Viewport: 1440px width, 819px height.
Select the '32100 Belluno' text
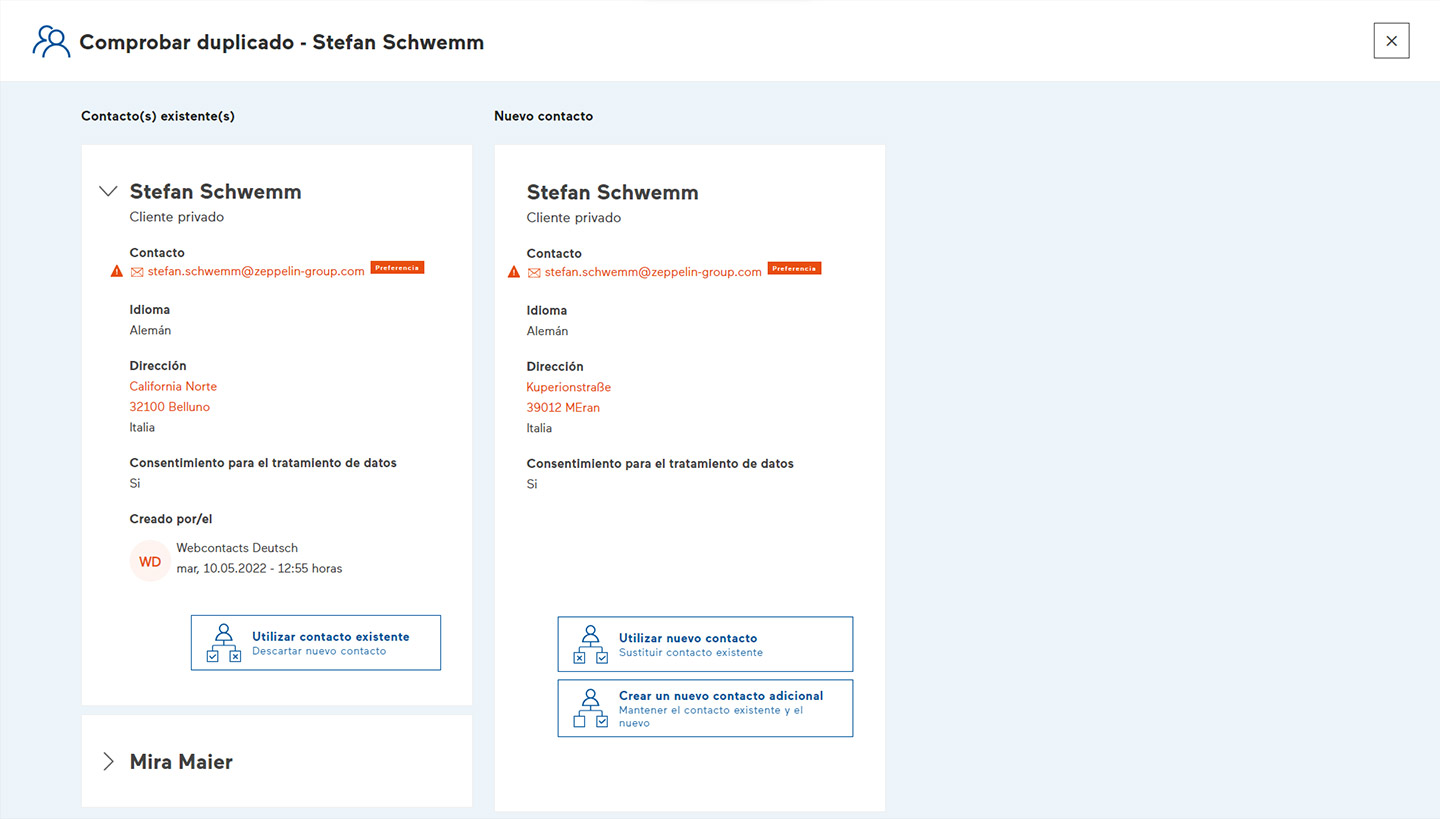click(170, 407)
